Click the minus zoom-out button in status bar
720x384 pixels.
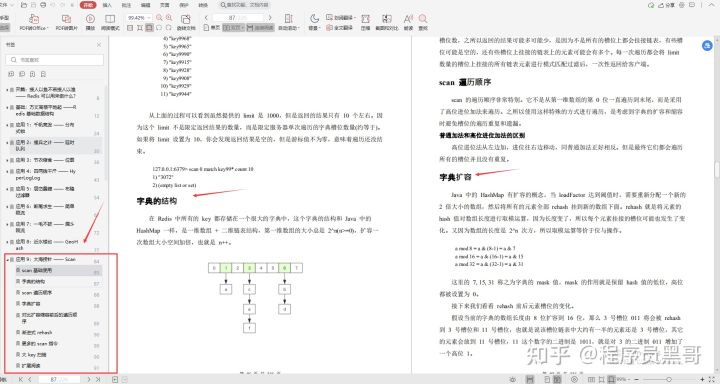click(x=636, y=379)
